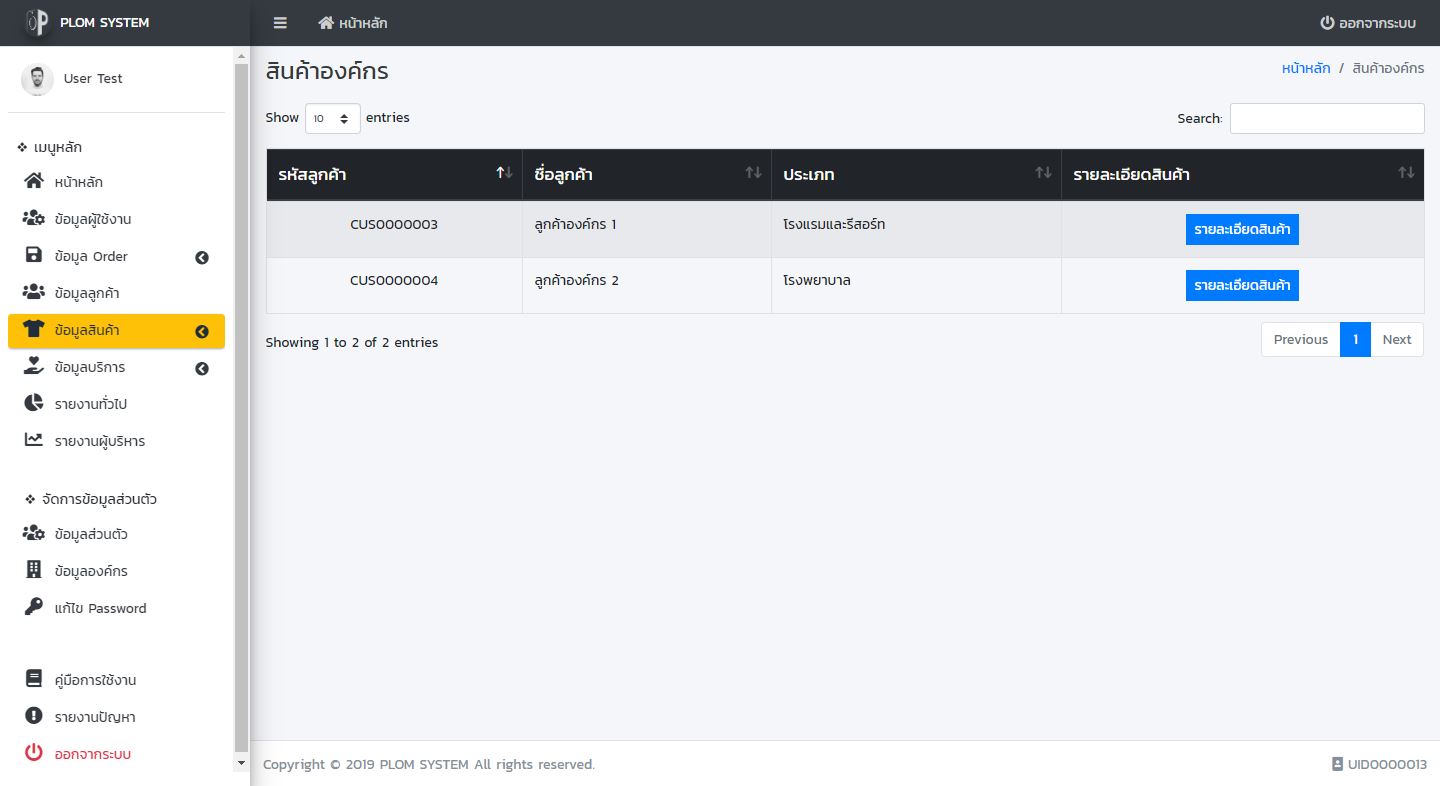Click the home icon beside หน้าหลัก in top bar
Screen dimensions: 1440x786
click(326, 23)
